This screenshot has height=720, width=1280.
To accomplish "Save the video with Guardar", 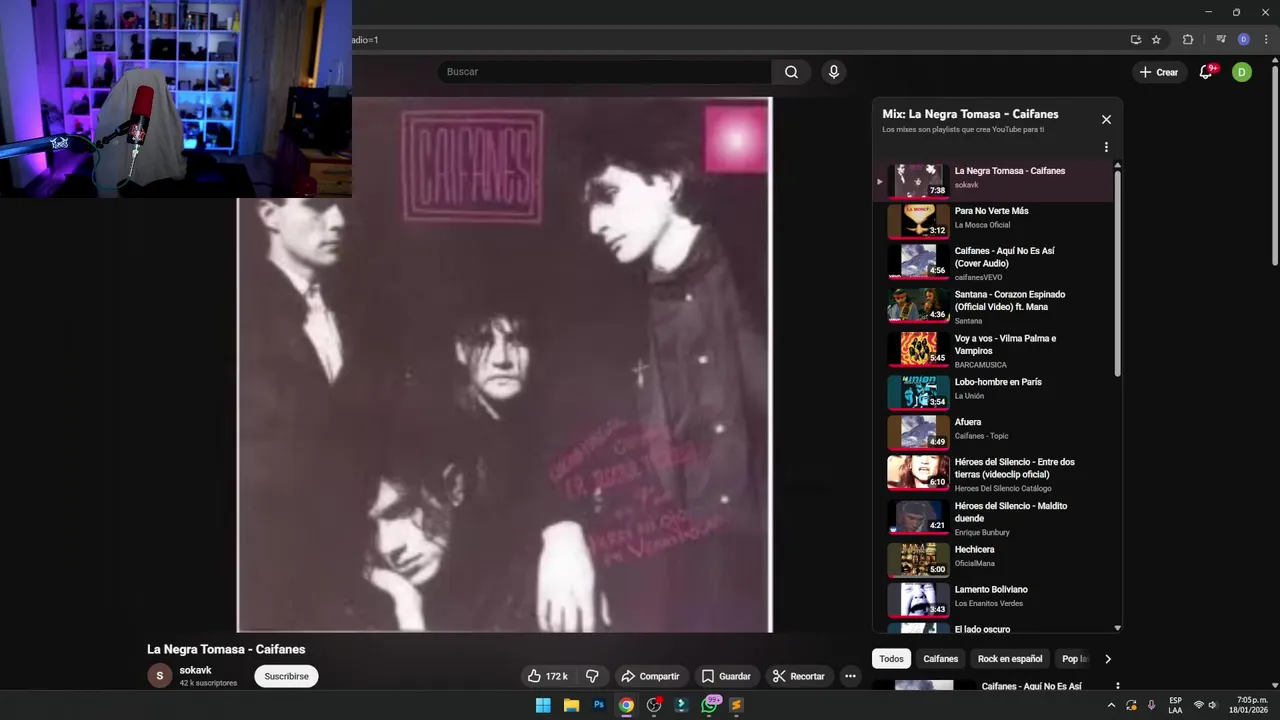I will click(x=726, y=676).
